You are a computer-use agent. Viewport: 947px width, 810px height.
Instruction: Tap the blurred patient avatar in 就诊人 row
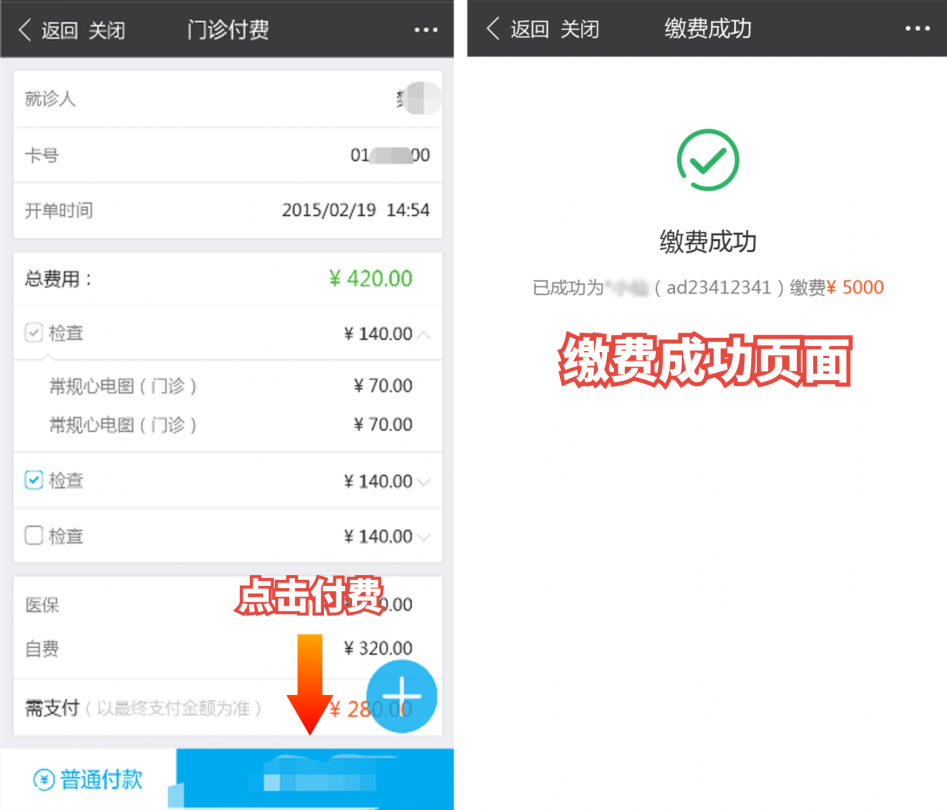pyautogui.click(x=422, y=98)
